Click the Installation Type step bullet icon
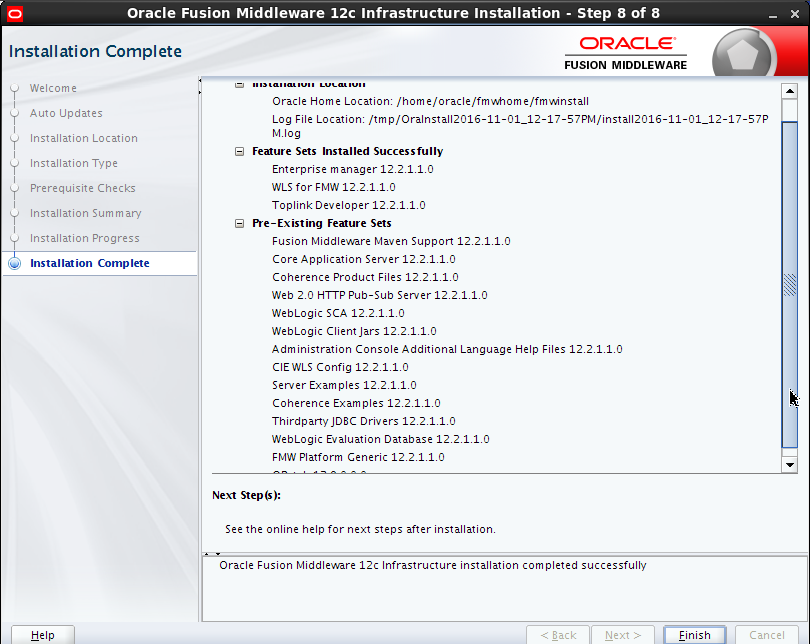The width and height of the screenshot is (810, 644). coord(14,163)
